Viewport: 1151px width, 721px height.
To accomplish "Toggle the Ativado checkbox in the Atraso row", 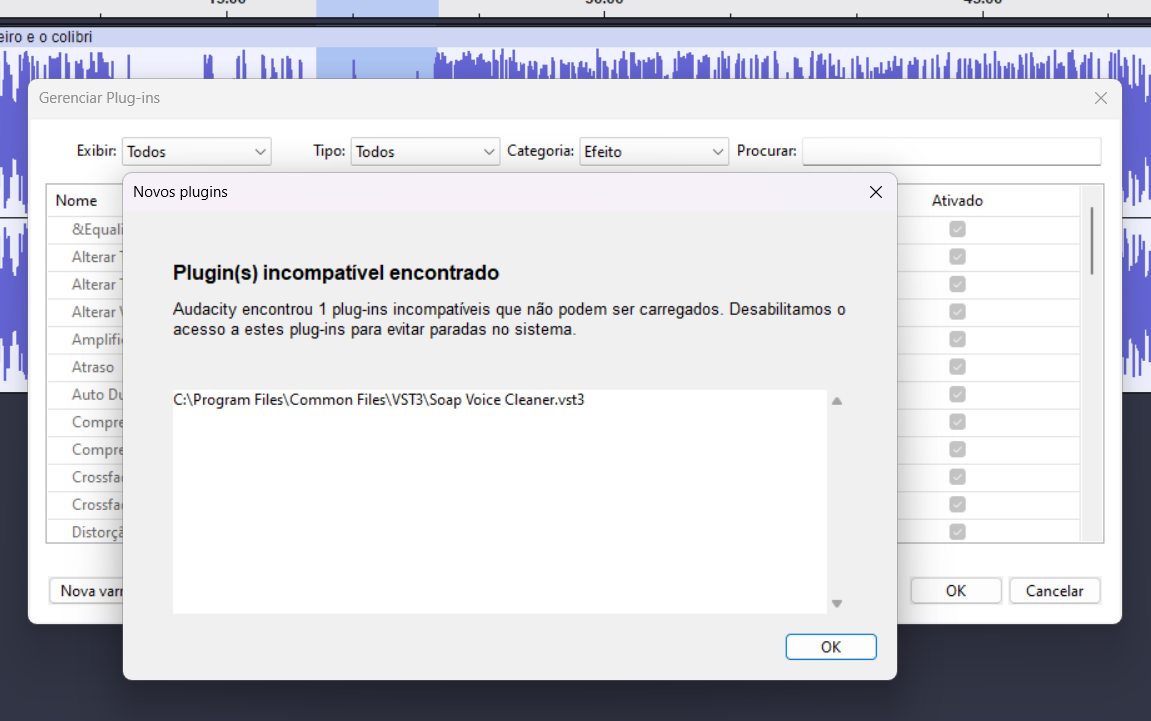I will point(957,367).
